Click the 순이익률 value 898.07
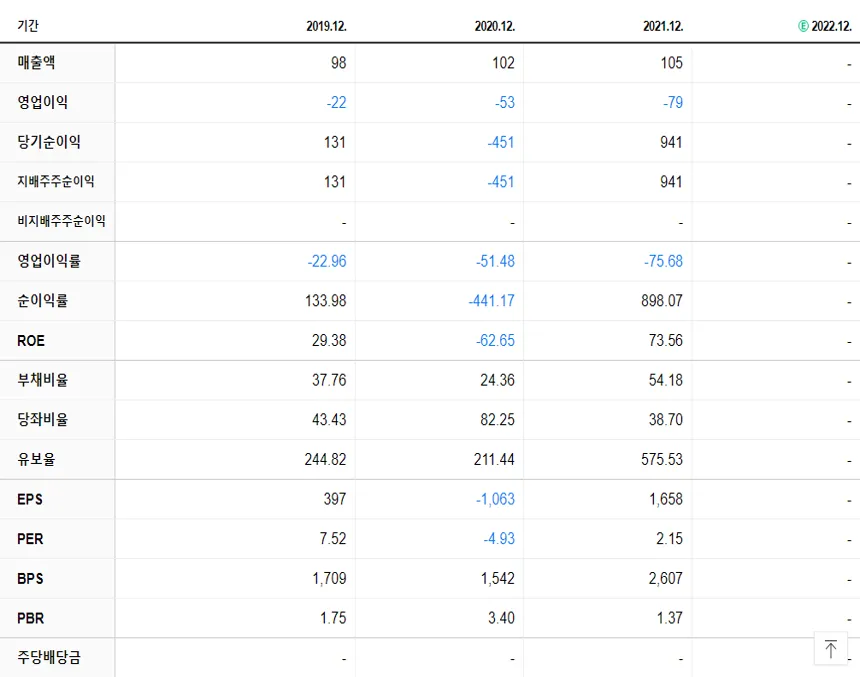This screenshot has width=860, height=677. point(662,301)
